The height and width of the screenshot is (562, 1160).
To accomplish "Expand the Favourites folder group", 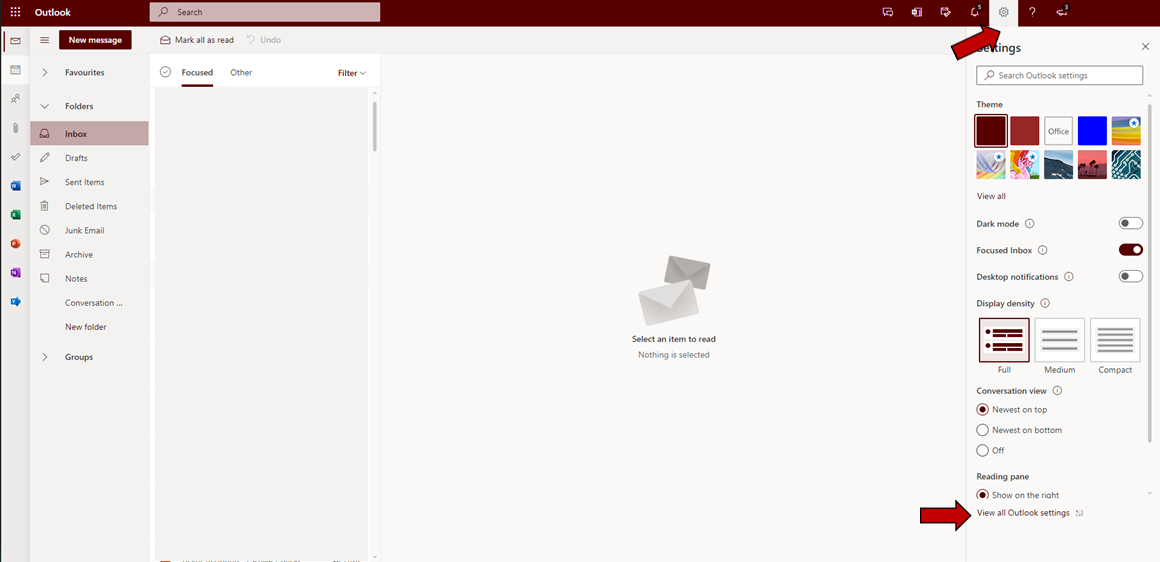I will 45,73.
